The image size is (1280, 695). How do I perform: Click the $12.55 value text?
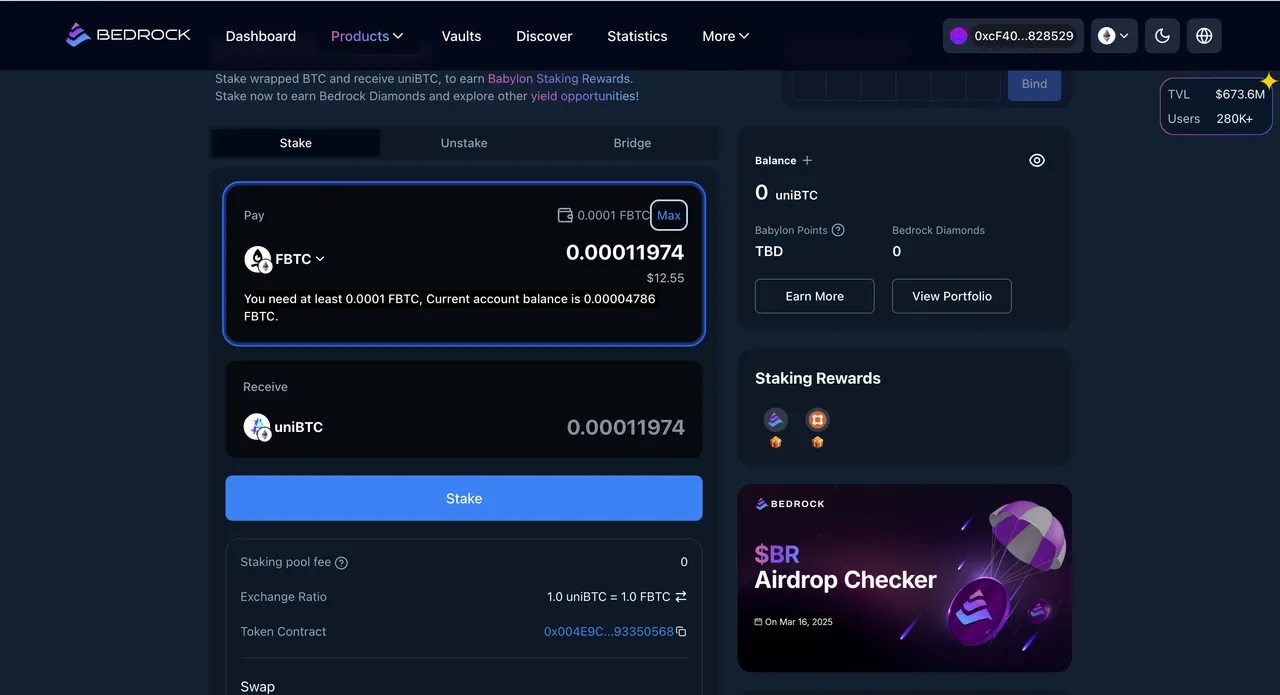665,278
